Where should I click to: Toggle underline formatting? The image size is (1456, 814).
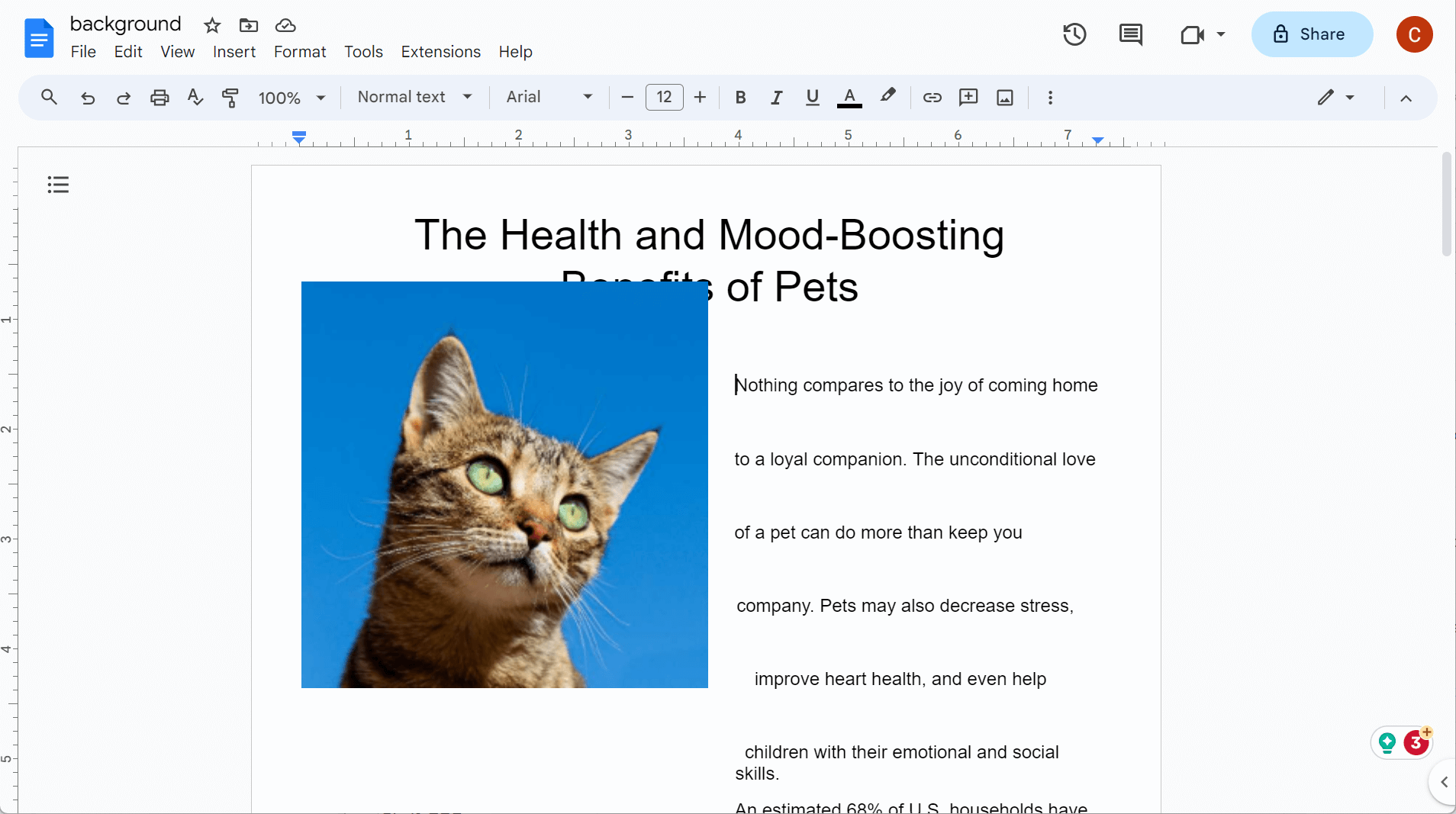pos(811,97)
